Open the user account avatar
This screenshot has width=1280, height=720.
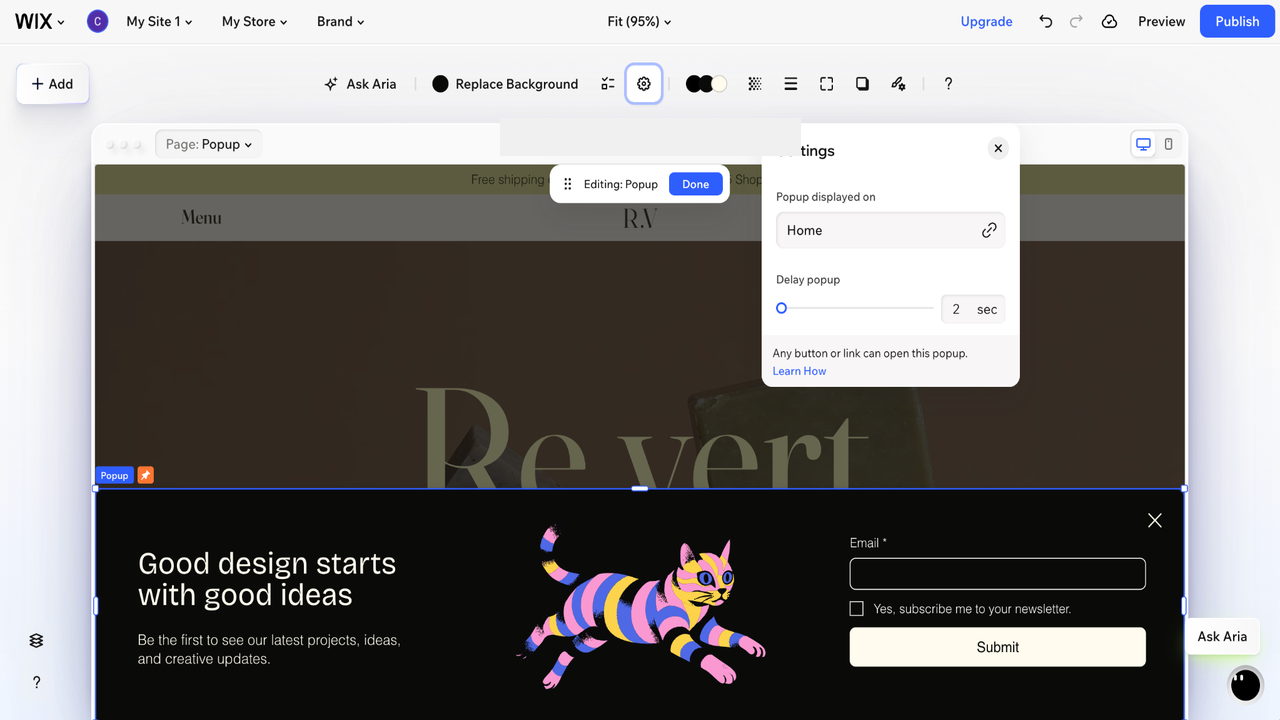97,21
